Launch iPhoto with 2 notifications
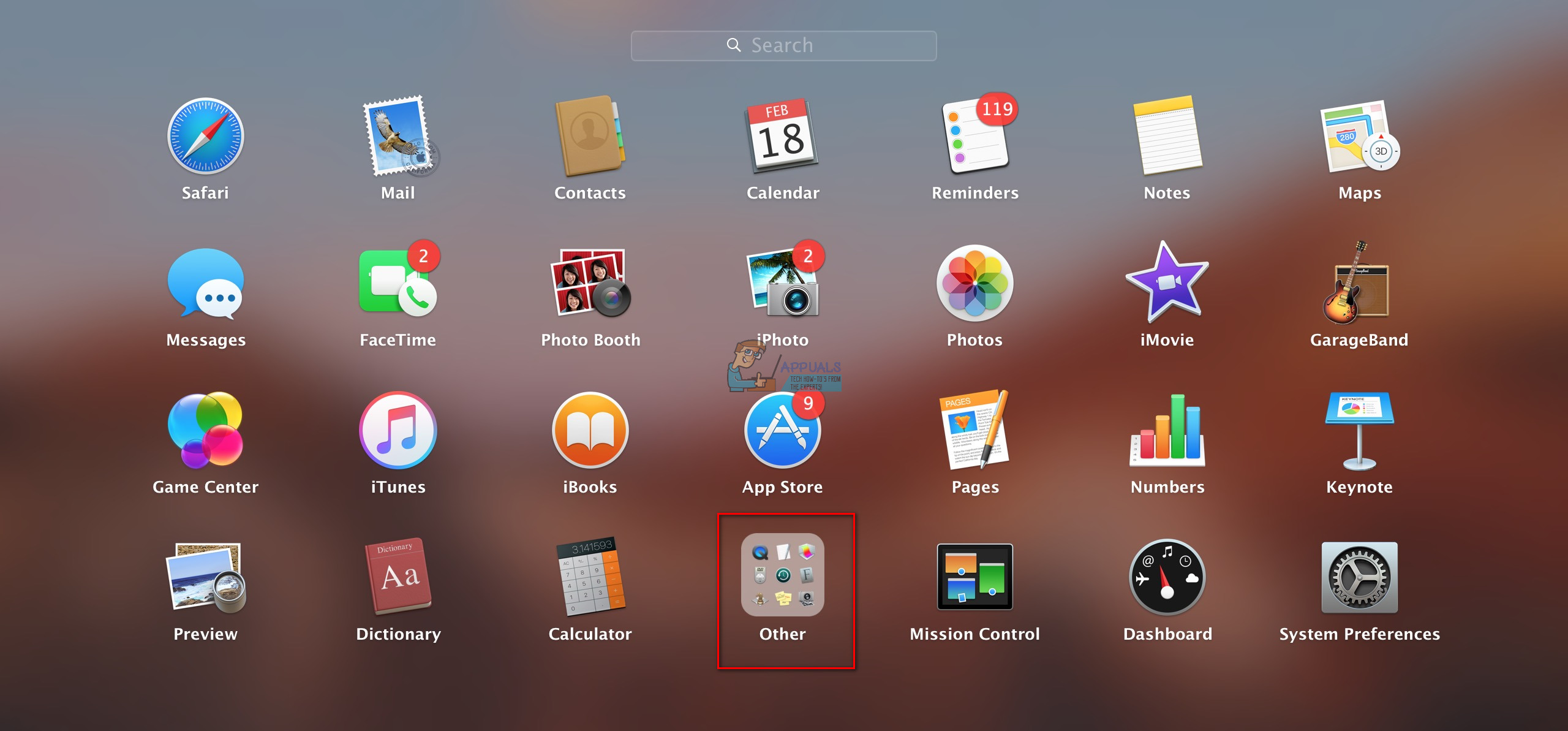This screenshot has height=731, width=1568. pyautogui.click(x=783, y=300)
